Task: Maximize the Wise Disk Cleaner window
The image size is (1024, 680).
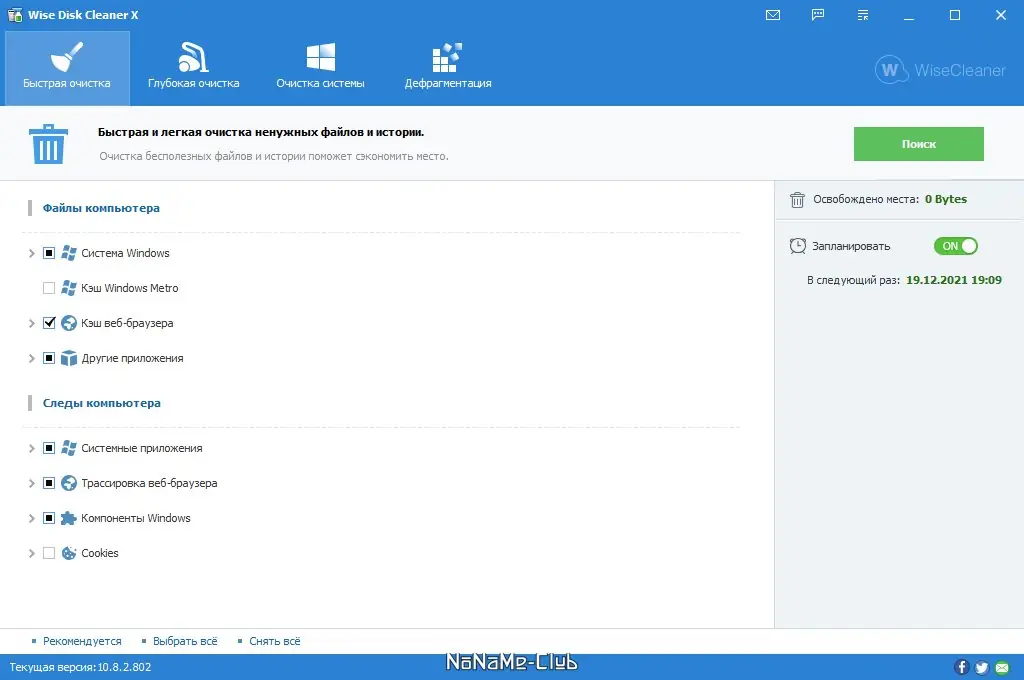Action: [955, 15]
